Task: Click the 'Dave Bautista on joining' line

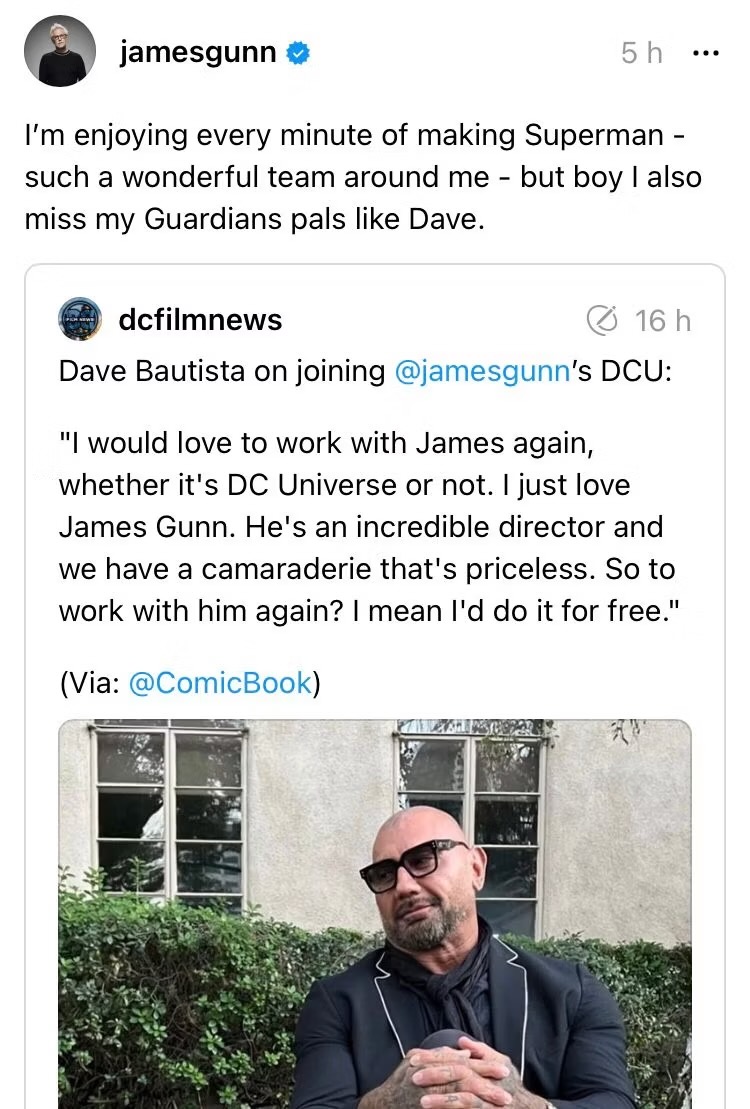Action: [x=365, y=371]
